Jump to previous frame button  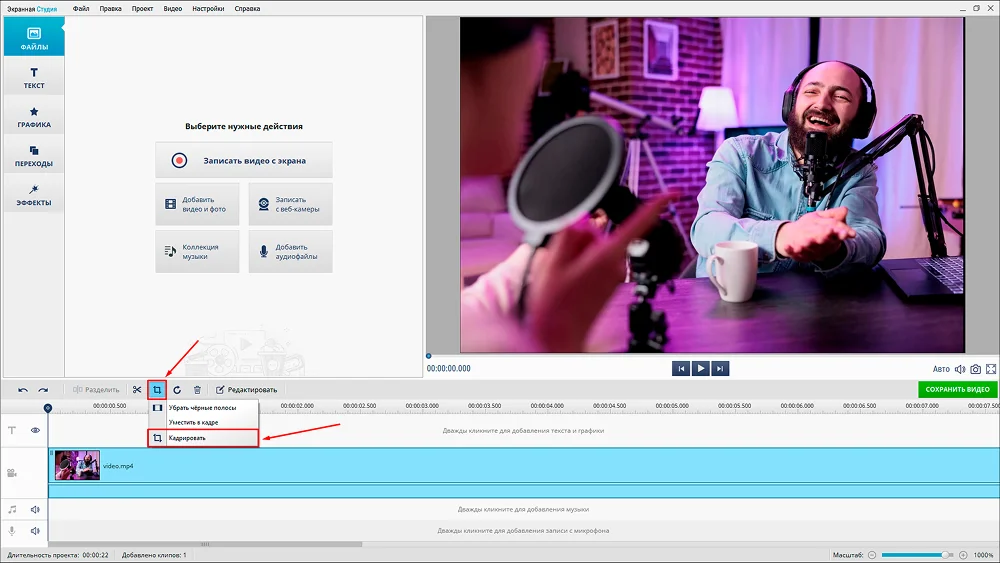[x=680, y=369]
